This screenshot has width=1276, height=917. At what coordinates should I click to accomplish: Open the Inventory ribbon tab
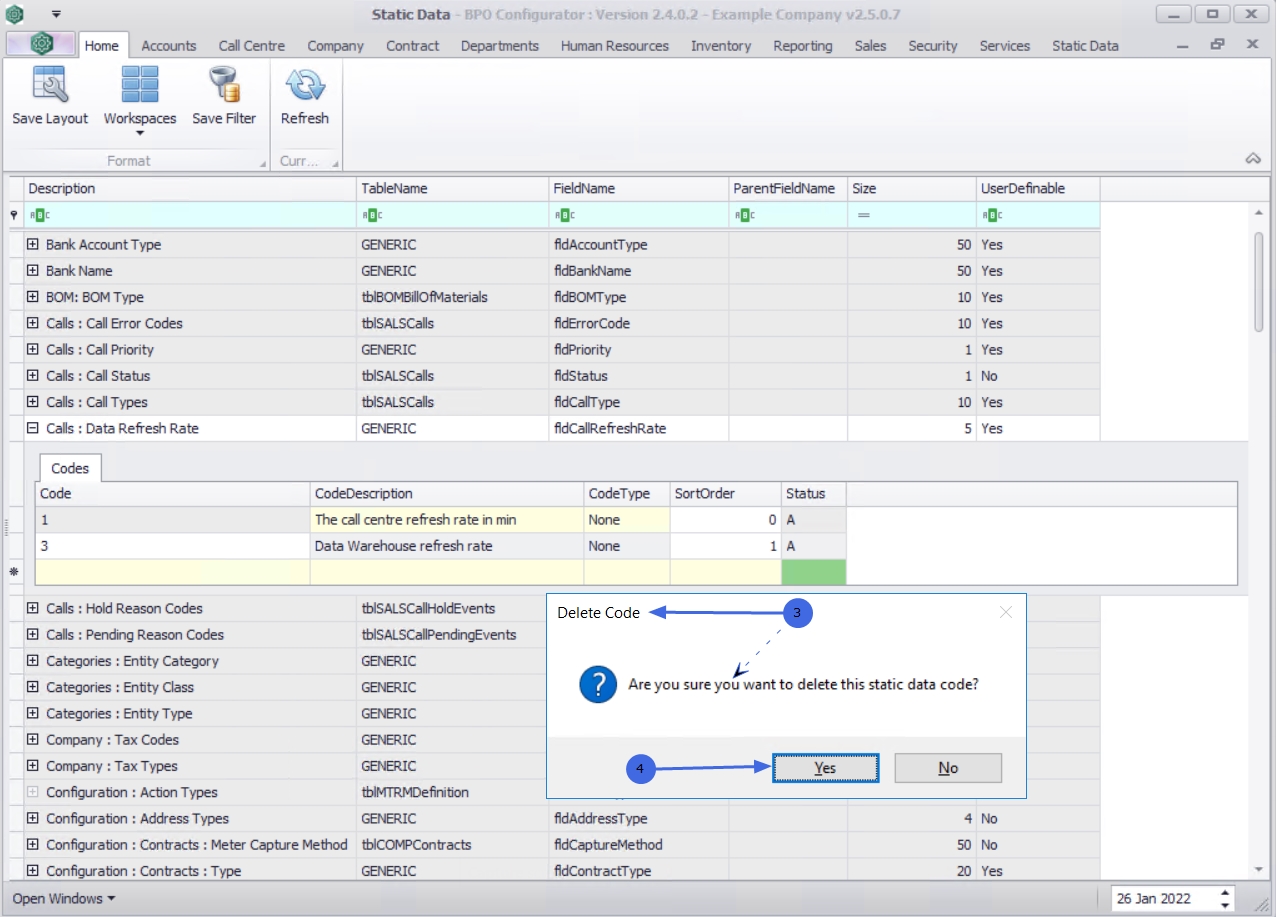pos(720,46)
